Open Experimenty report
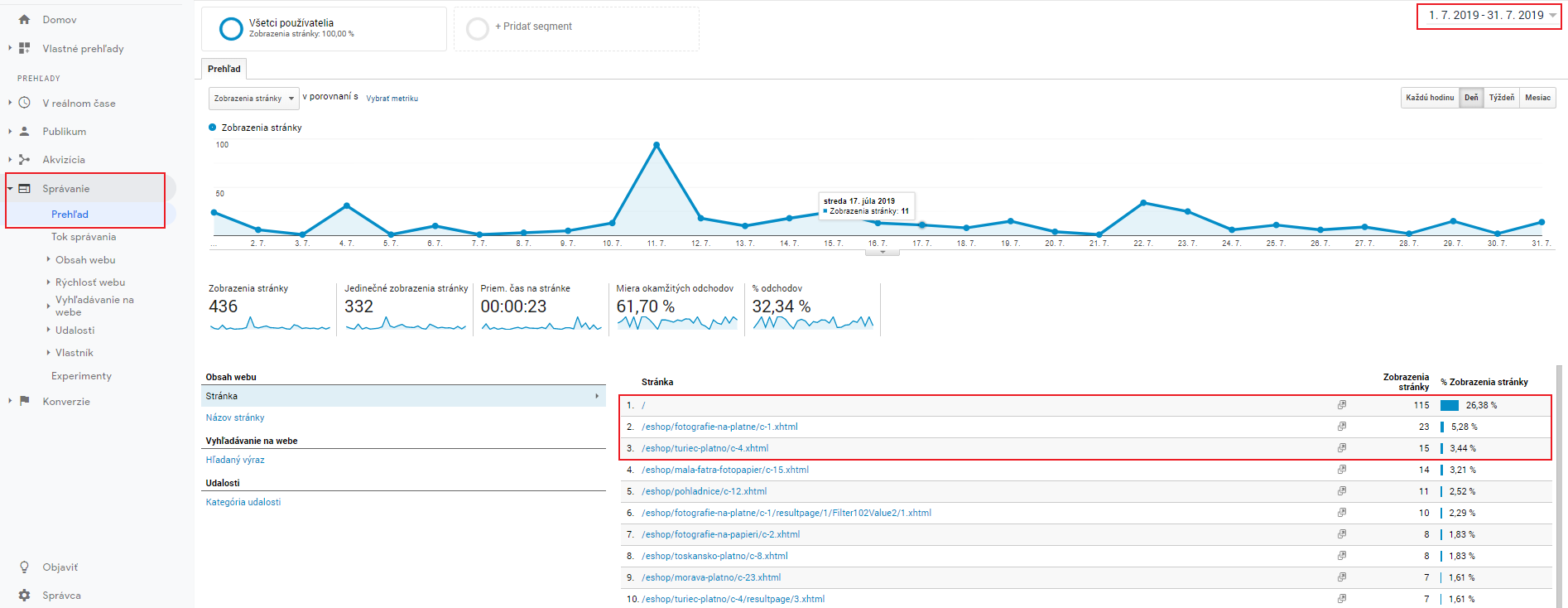Viewport: 1568px width, 608px height. point(81,376)
